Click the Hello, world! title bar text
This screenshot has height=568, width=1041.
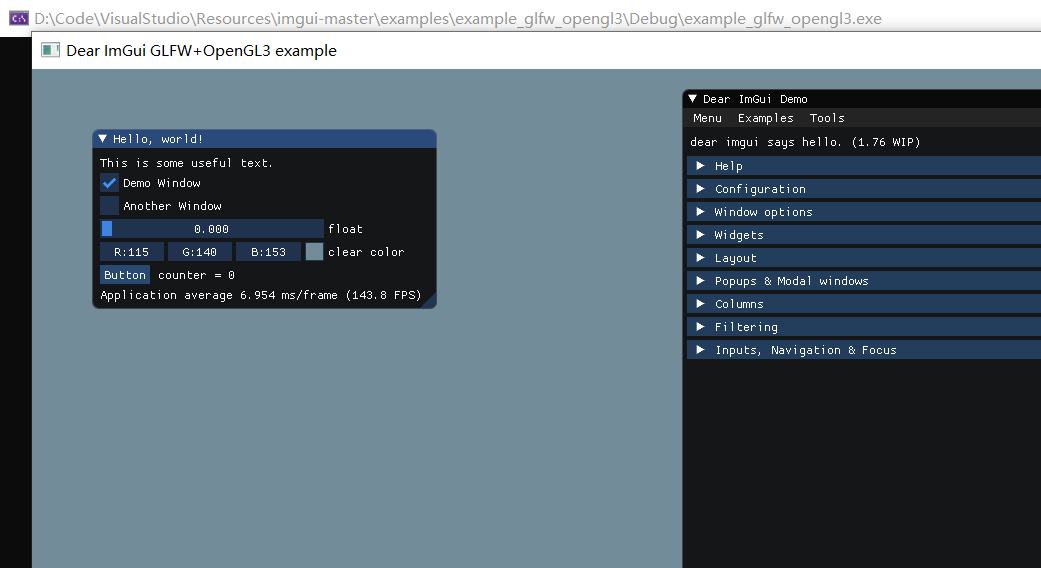[158, 139]
